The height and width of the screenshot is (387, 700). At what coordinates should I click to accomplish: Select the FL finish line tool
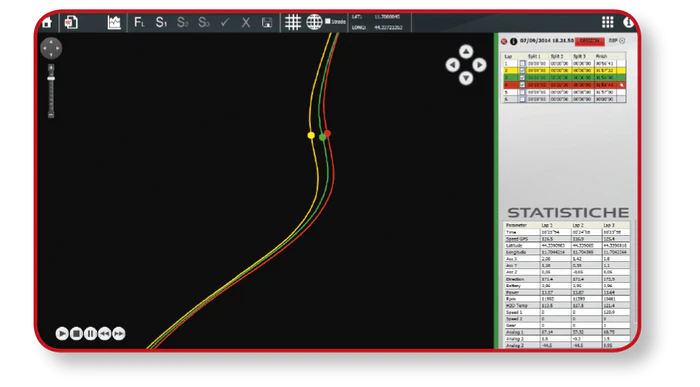[x=139, y=22]
